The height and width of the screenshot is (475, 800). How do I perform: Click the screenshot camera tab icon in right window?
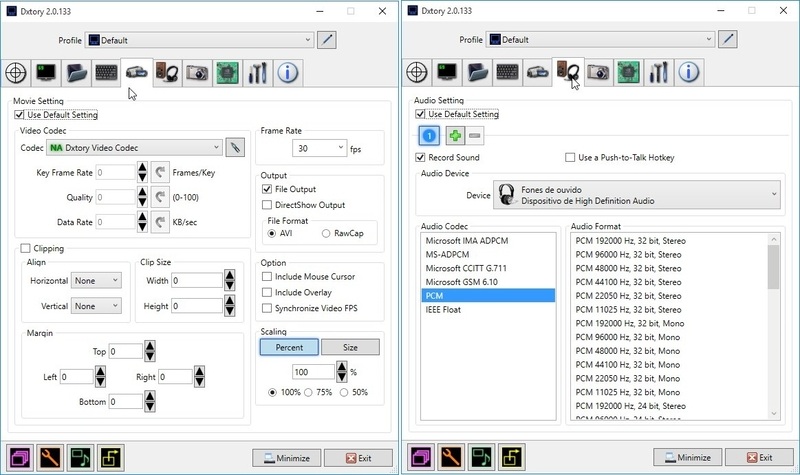(x=599, y=73)
